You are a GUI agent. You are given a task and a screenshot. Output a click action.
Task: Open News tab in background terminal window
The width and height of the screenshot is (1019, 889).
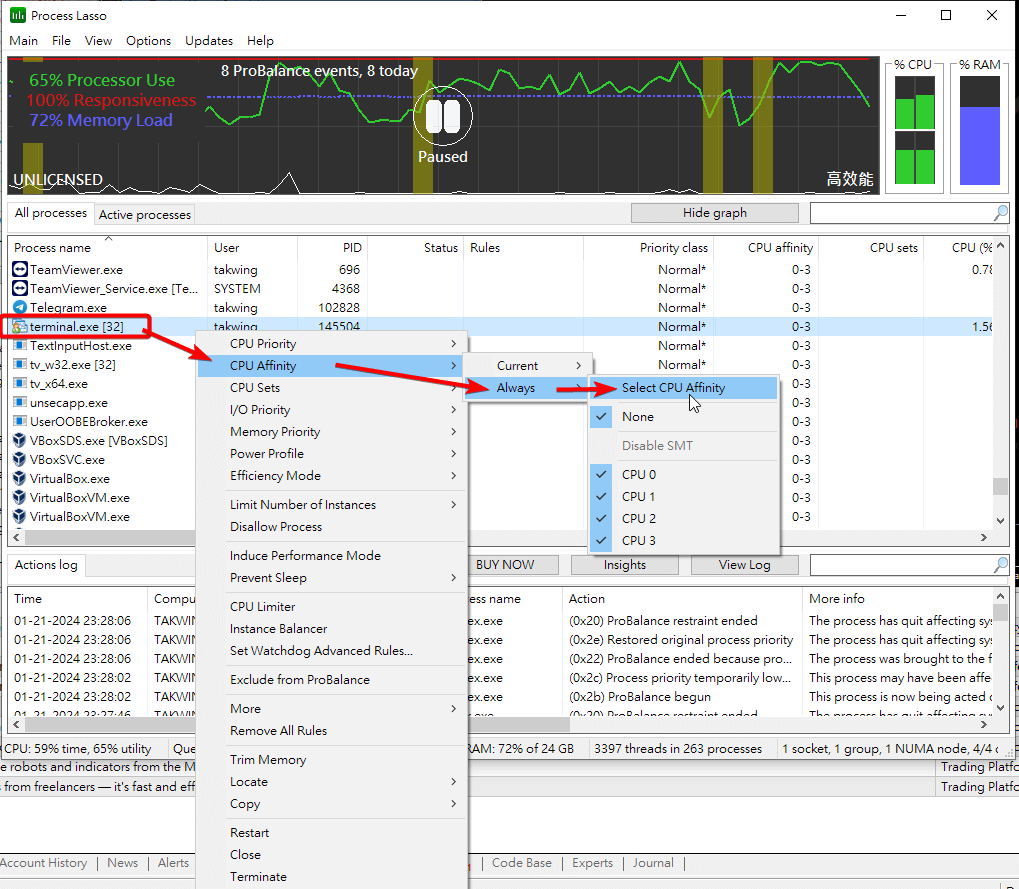[x=123, y=863]
